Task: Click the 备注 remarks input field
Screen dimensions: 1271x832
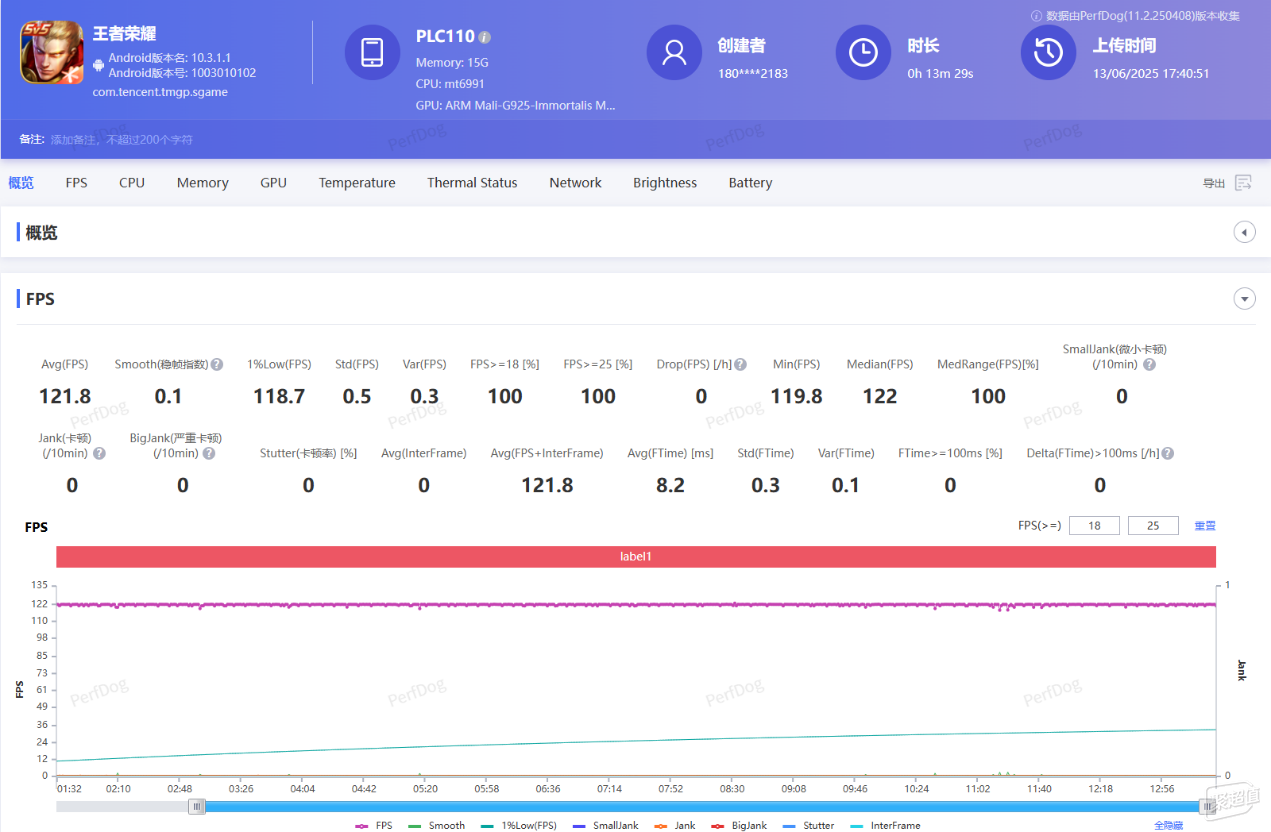Action: 122,140
